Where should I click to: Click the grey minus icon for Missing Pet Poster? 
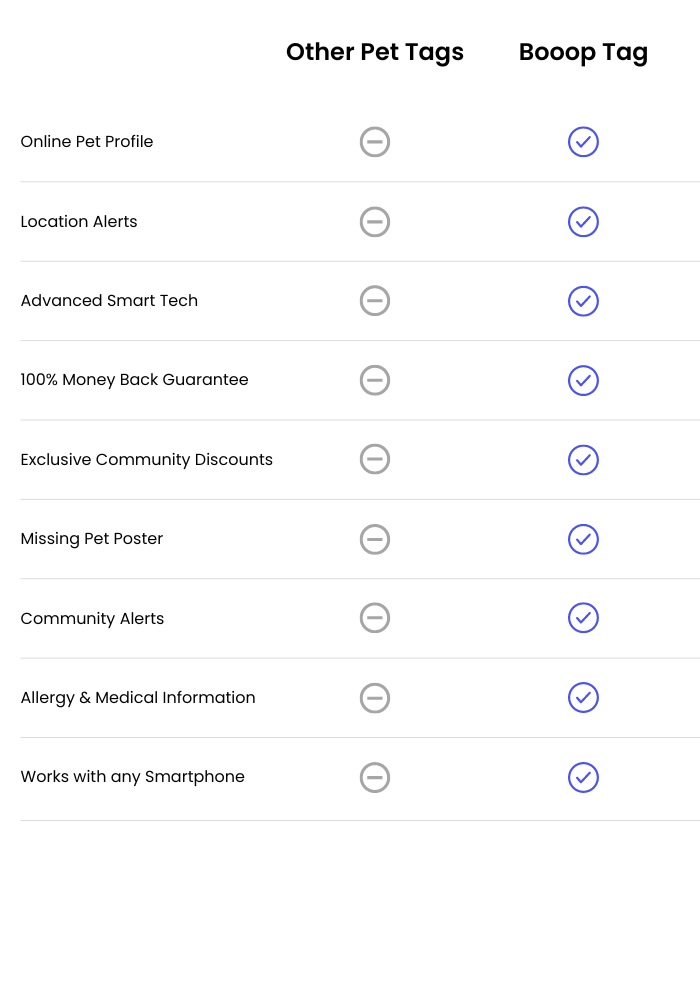coord(375,539)
